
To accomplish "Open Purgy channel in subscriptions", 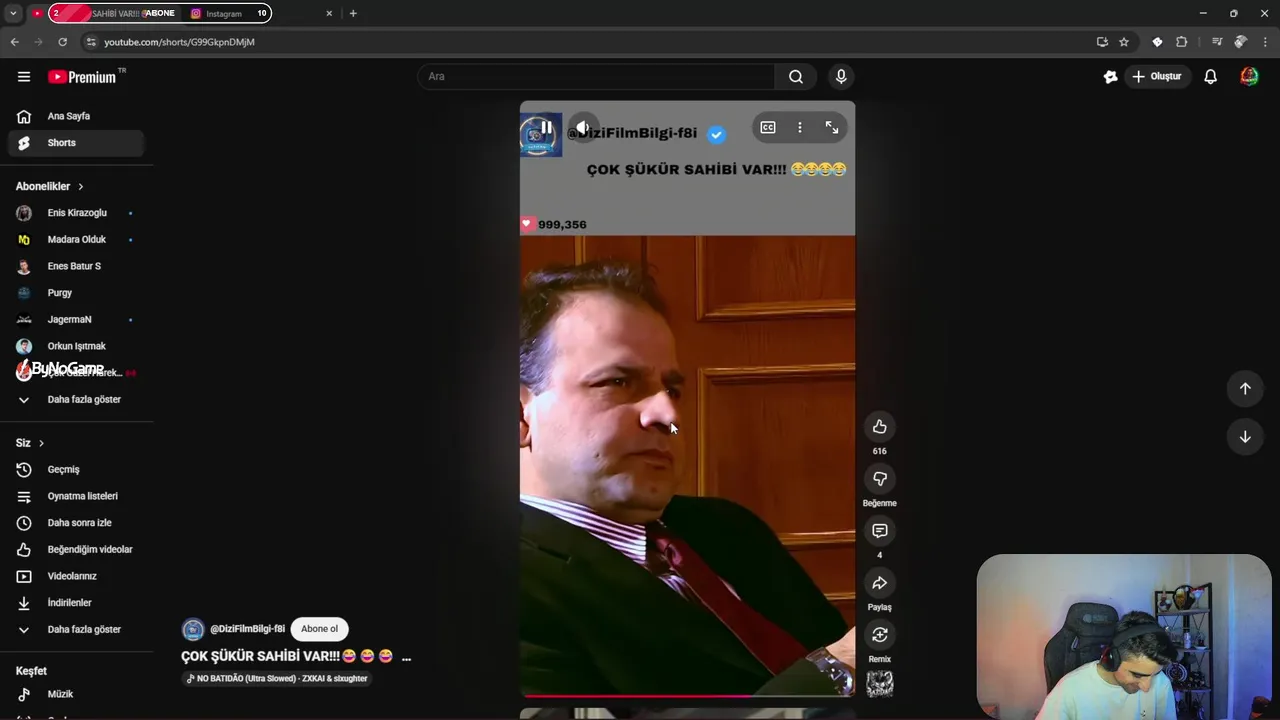I will click(76, 293).
